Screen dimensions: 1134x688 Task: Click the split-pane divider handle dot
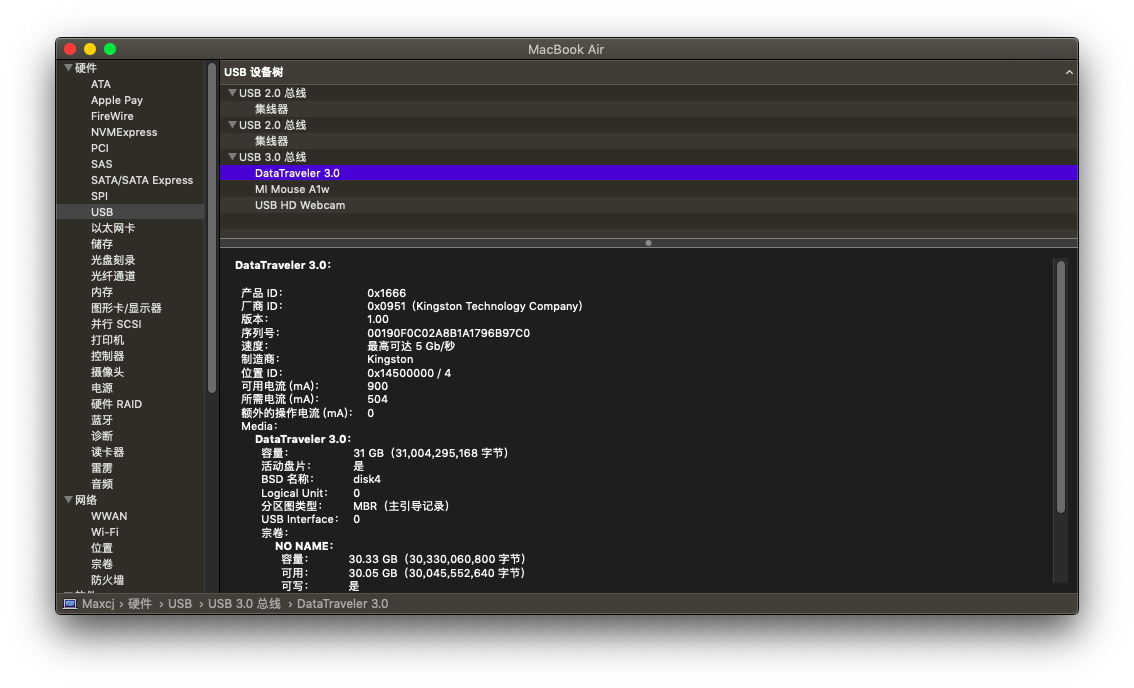tap(648, 243)
